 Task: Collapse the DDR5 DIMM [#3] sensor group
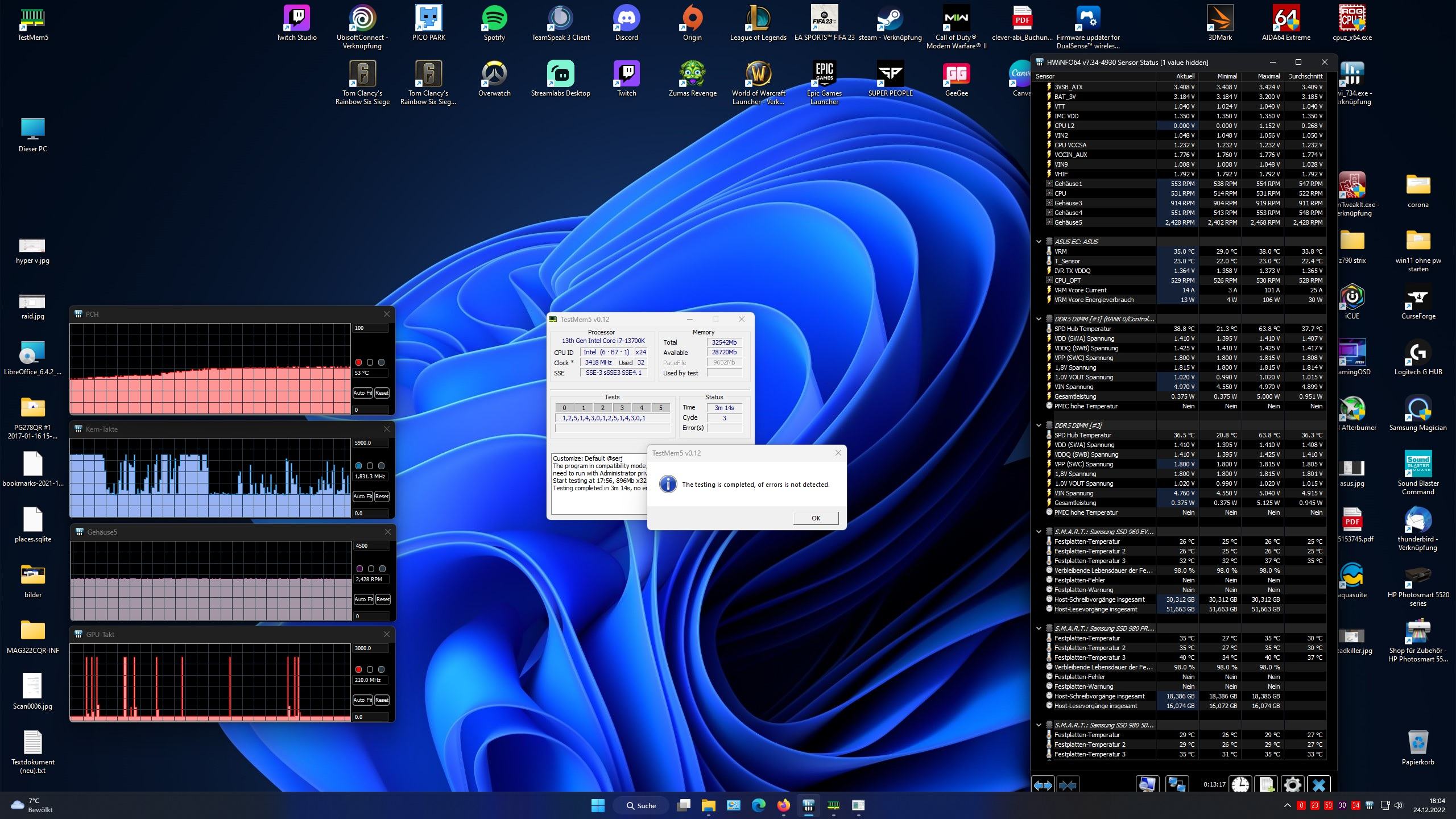[1039, 425]
